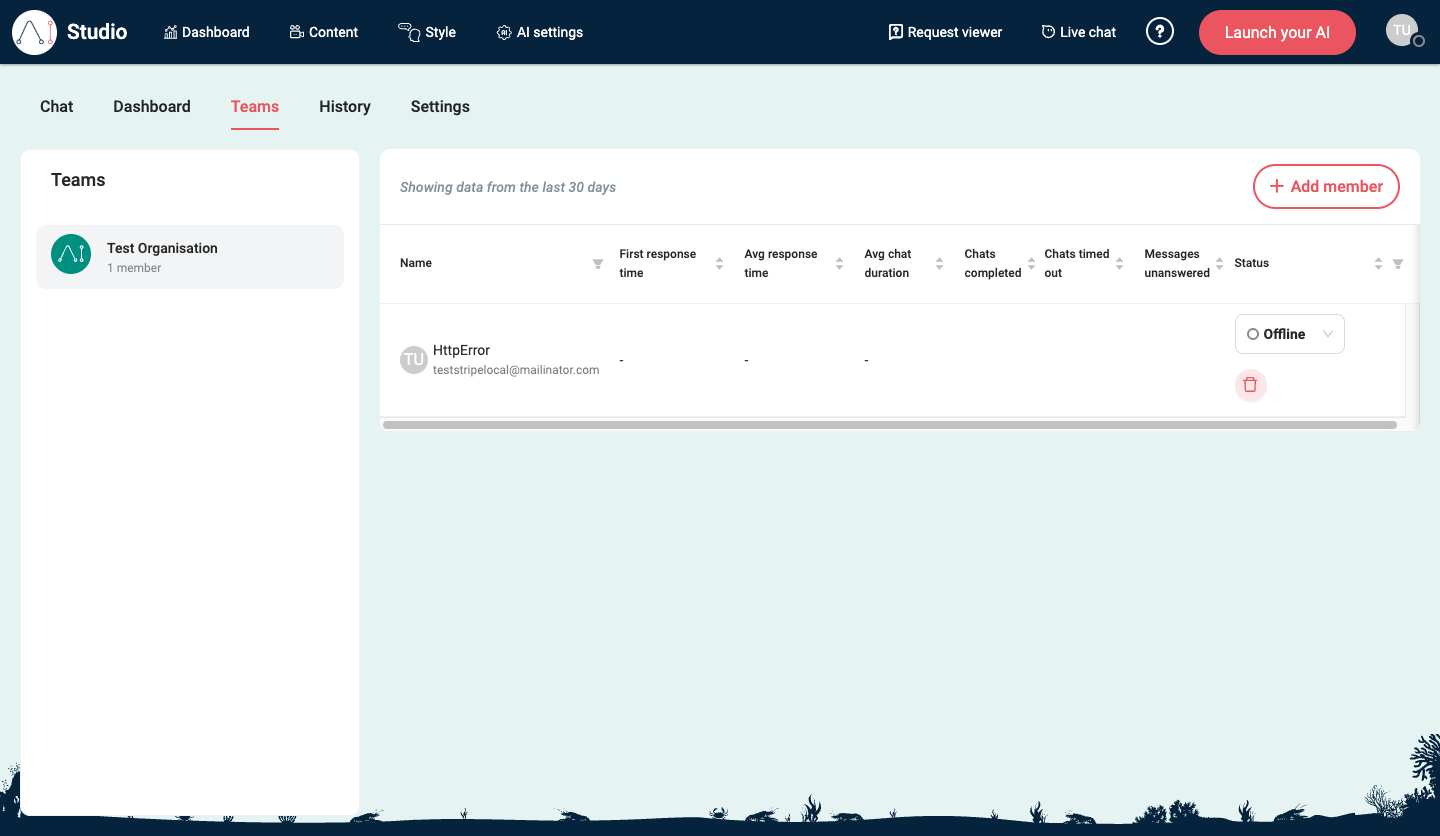The image size is (1440, 836).
Task: Open AI settings using the gear icon
Action: pos(504,32)
